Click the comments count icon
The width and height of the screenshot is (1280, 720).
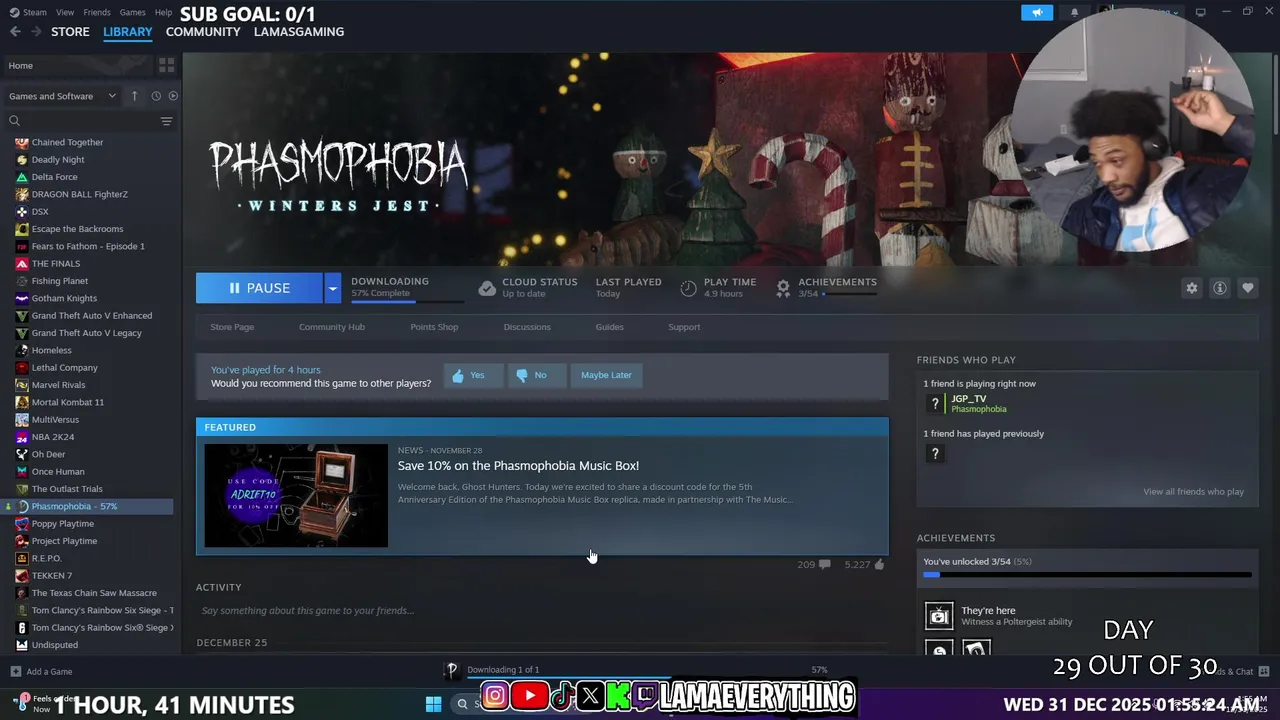824,565
